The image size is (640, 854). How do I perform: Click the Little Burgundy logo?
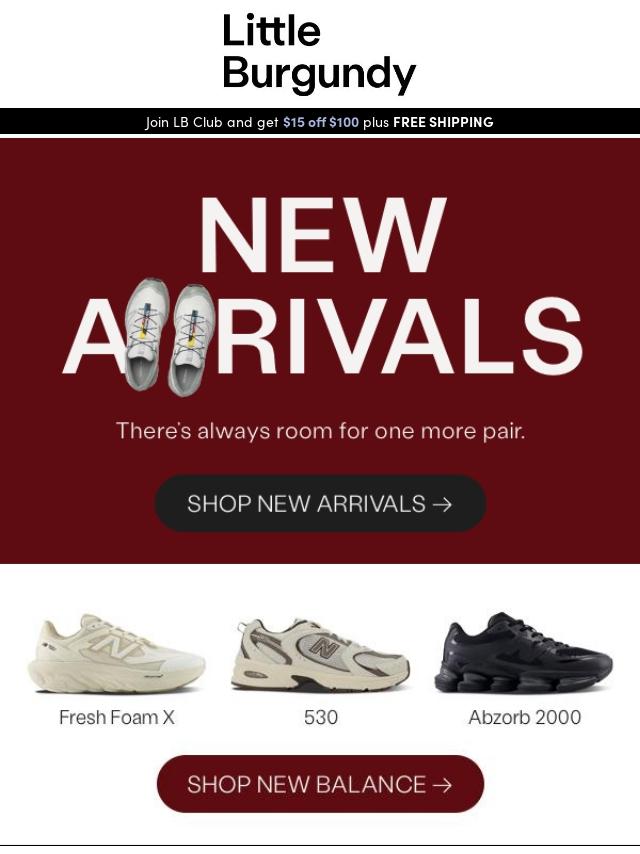click(319, 52)
